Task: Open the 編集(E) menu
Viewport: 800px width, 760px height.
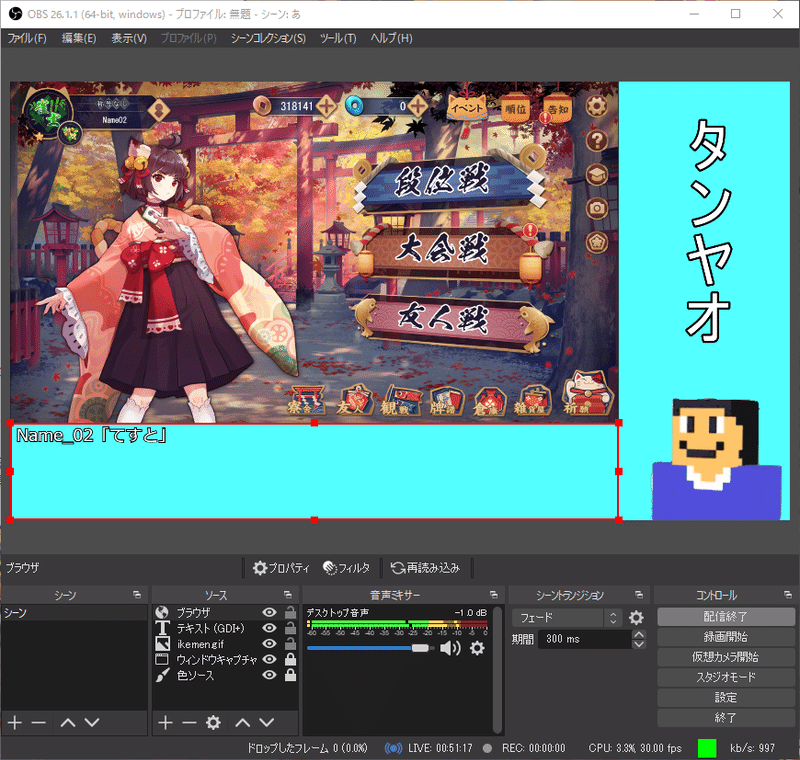Action: point(79,38)
